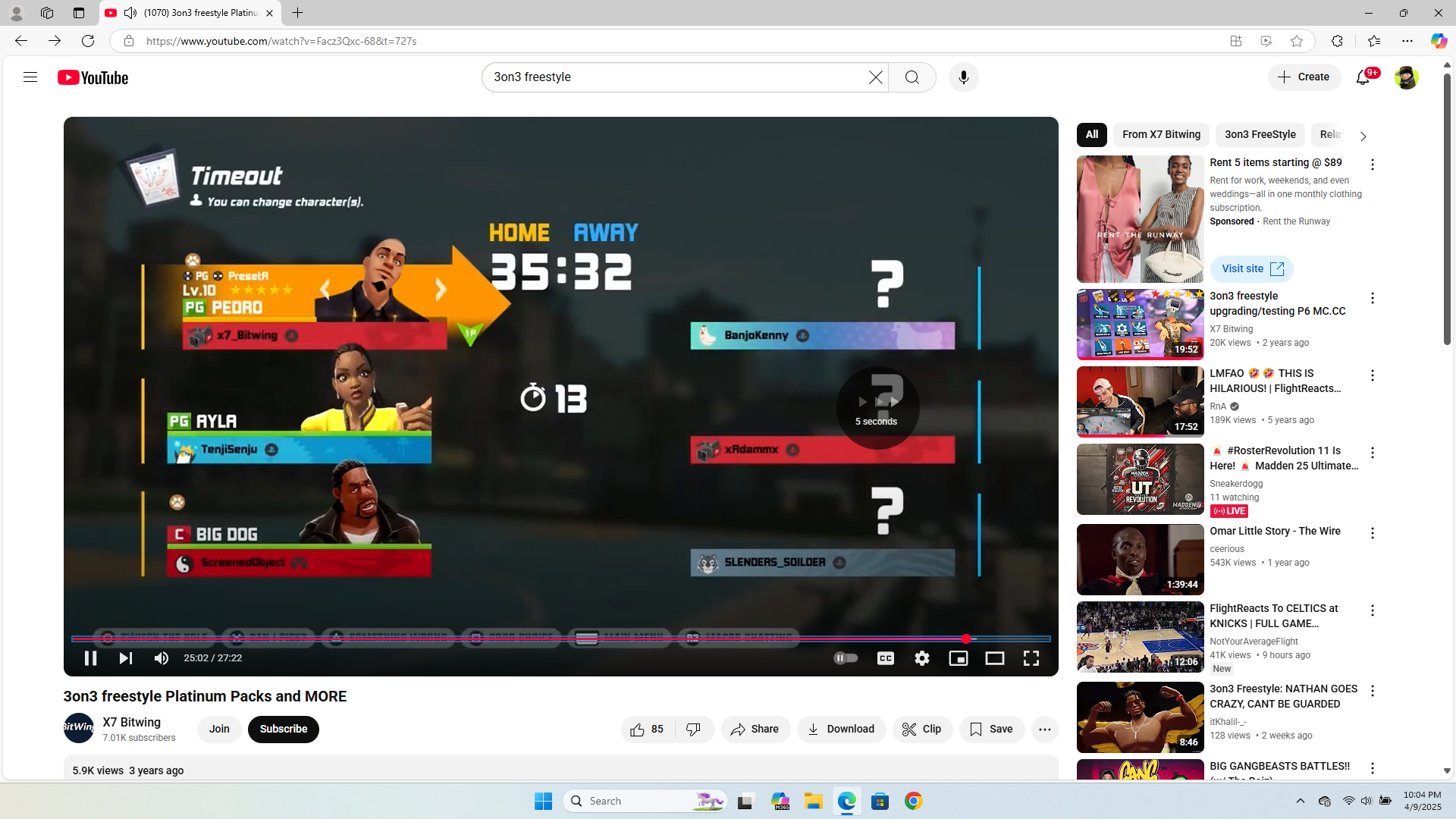Image resolution: width=1456 pixels, height=819 pixels.
Task: Toggle theater mode
Action: click(995, 658)
